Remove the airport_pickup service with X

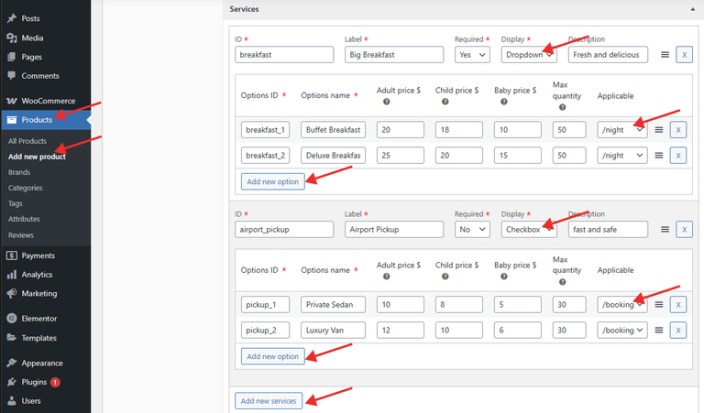(x=684, y=229)
